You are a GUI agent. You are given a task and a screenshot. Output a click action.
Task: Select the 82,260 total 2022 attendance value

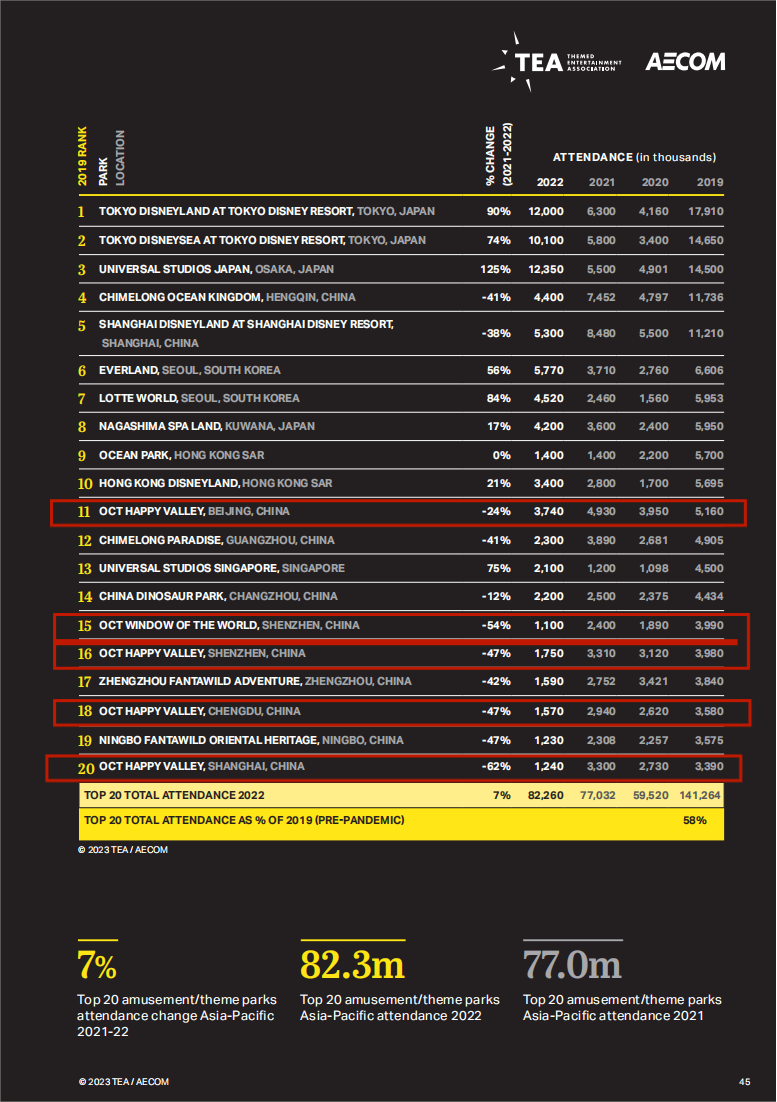[x=546, y=795]
